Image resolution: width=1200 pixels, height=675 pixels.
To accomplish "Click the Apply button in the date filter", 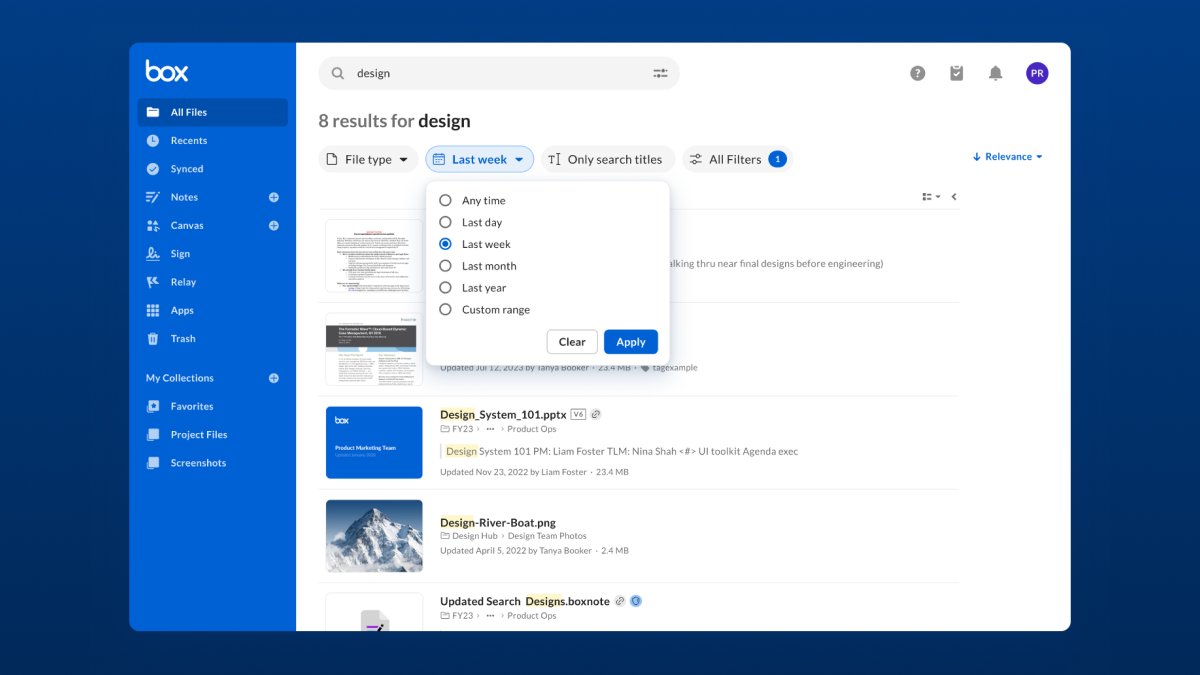I will pyautogui.click(x=630, y=341).
